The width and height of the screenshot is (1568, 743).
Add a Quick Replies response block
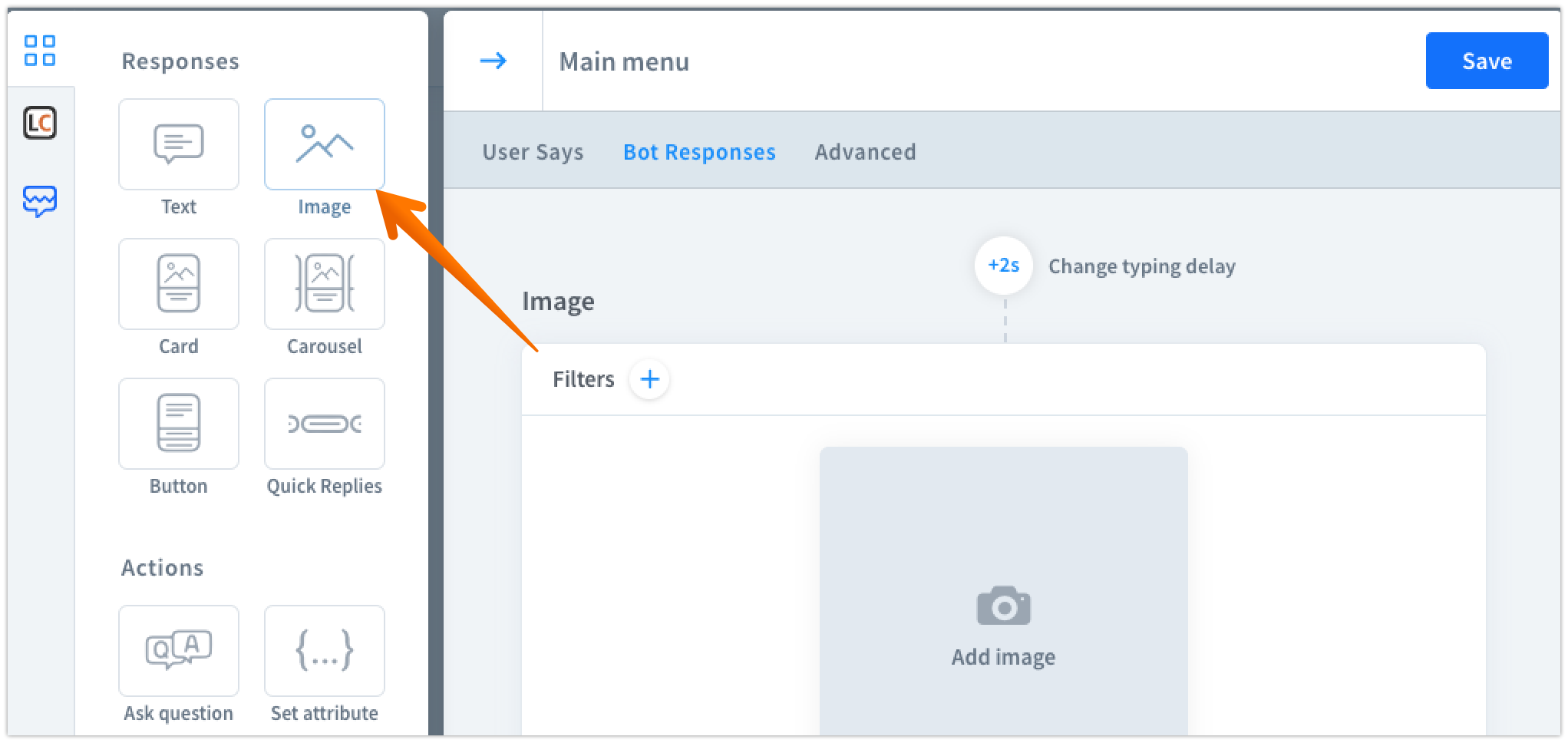324,424
